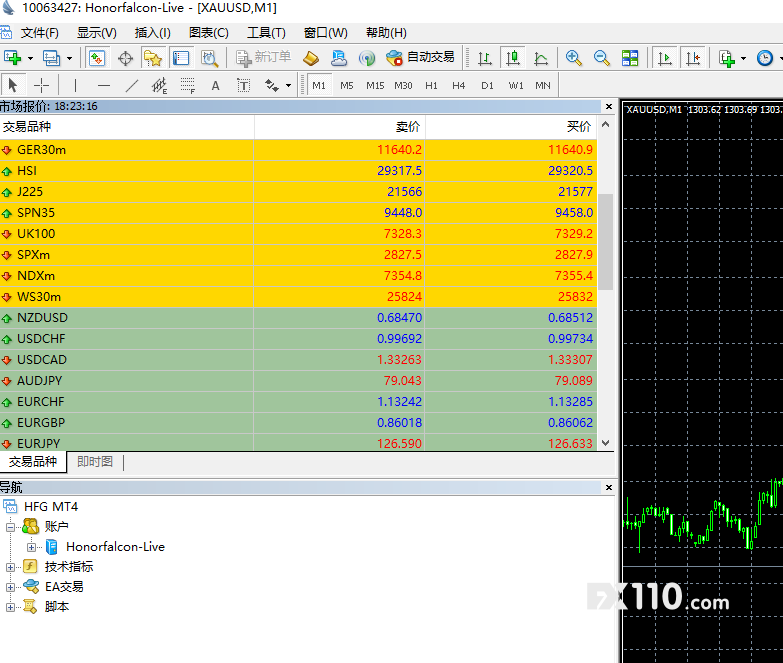
Task: Select the crosshair tool
Action: (41, 85)
